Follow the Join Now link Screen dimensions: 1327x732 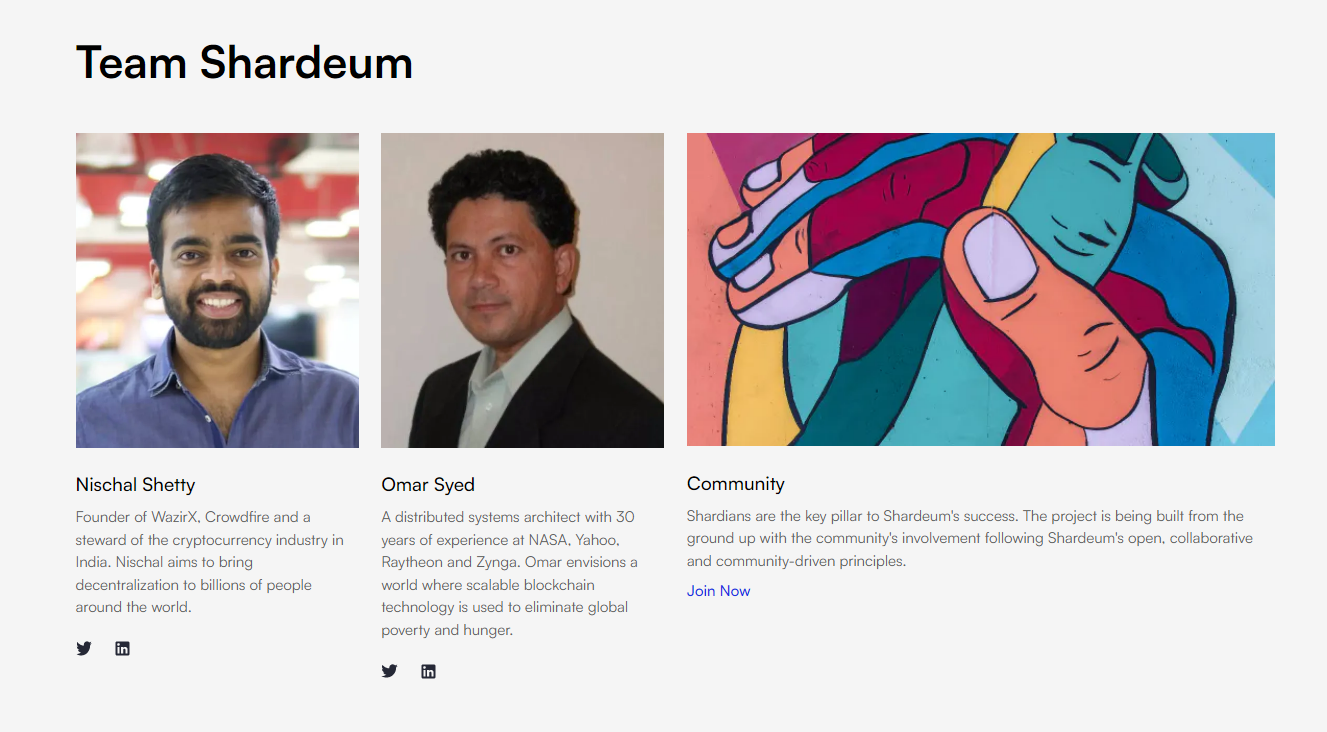[x=718, y=591]
